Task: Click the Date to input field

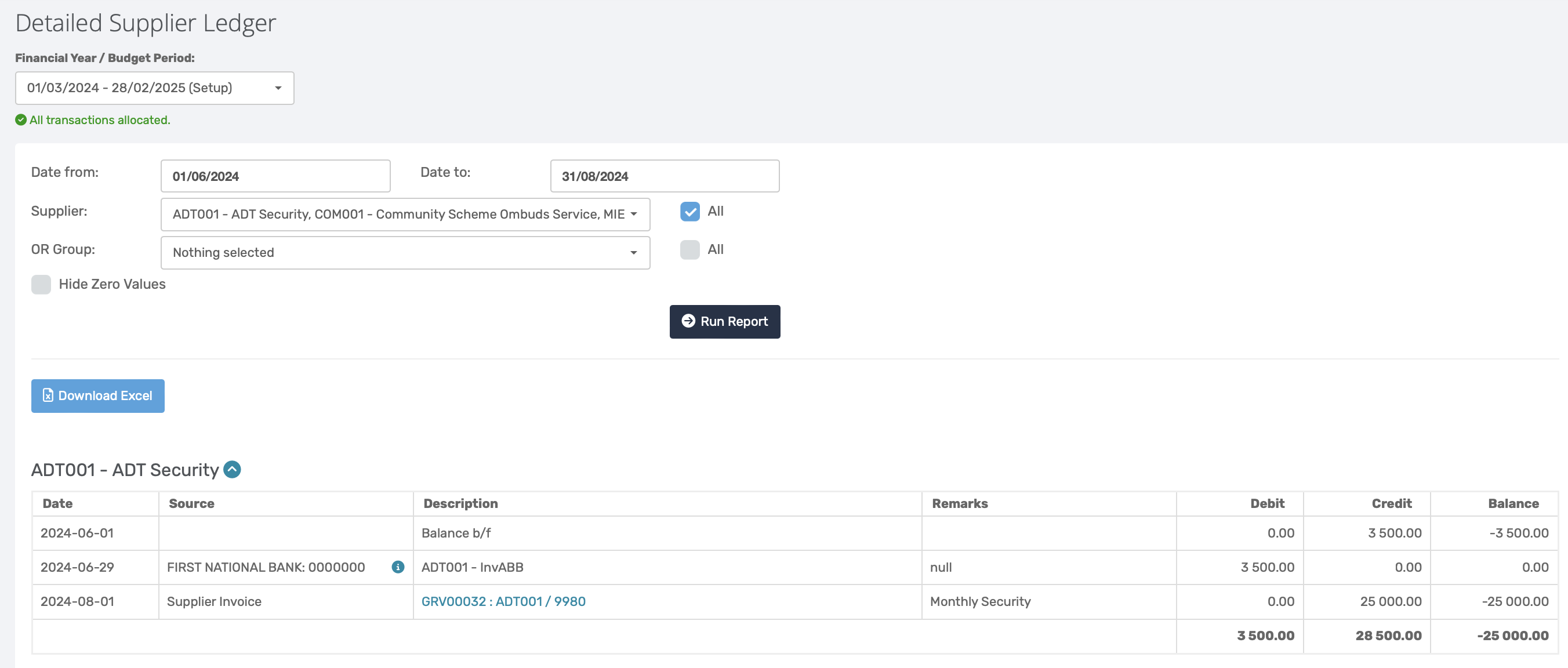Action: point(664,176)
